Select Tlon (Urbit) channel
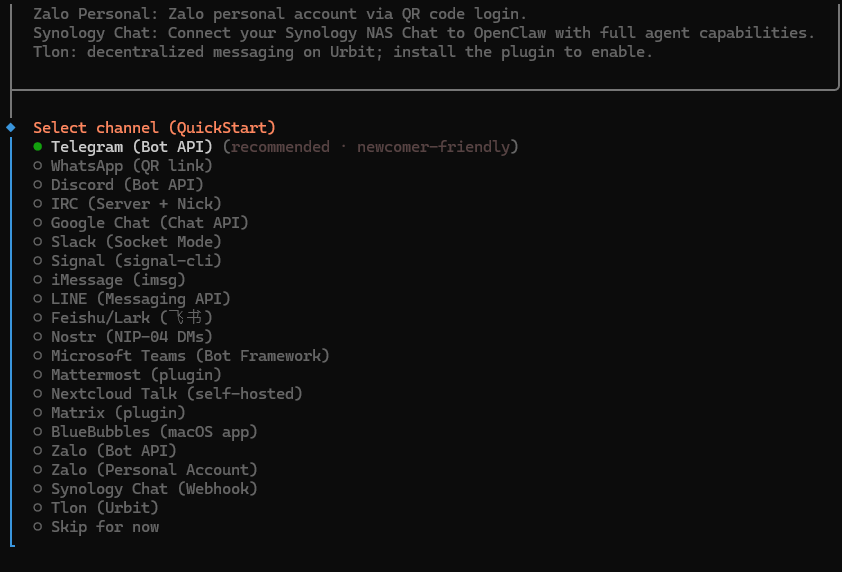This screenshot has width=842, height=572. click(x=105, y=508)
